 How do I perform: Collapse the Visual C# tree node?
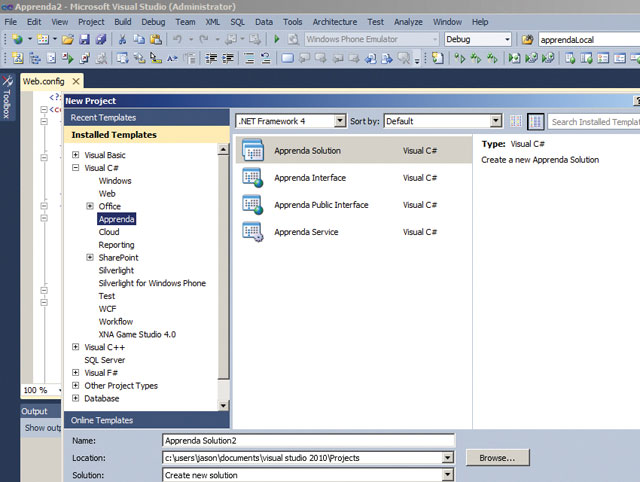[x=76, y=167]
